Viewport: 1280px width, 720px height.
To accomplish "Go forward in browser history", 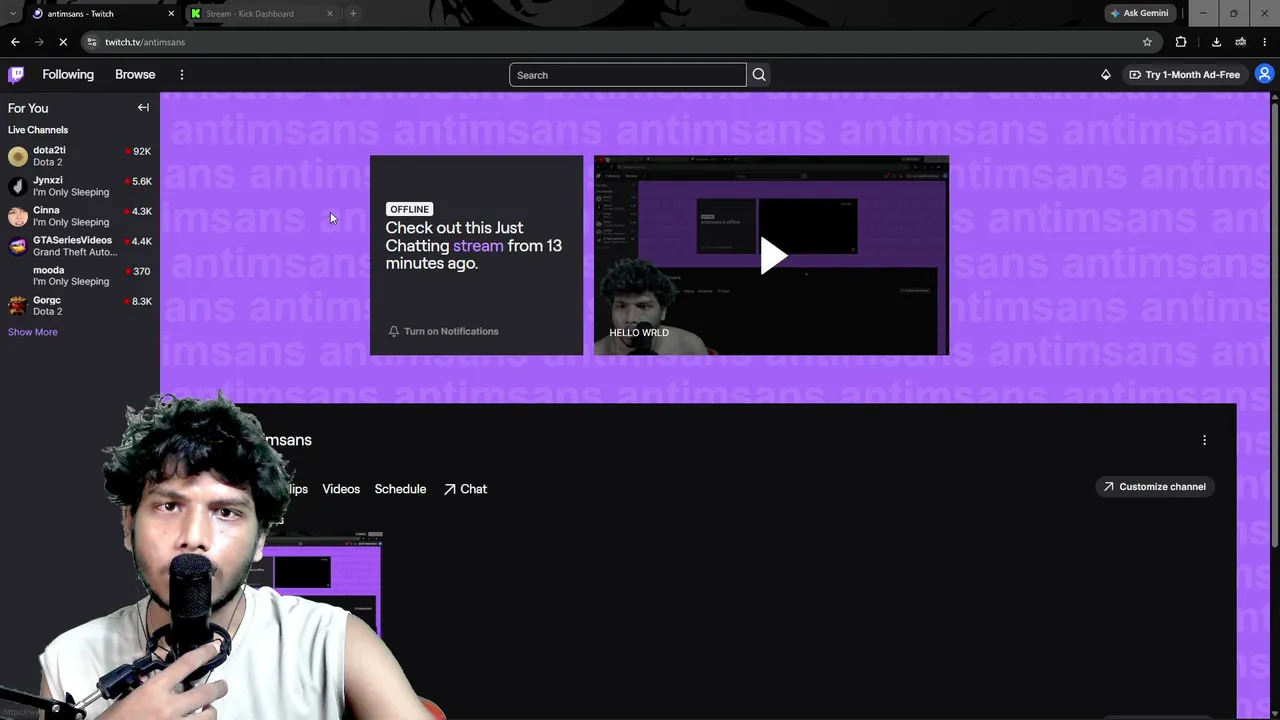I will (x=39, y=42).
